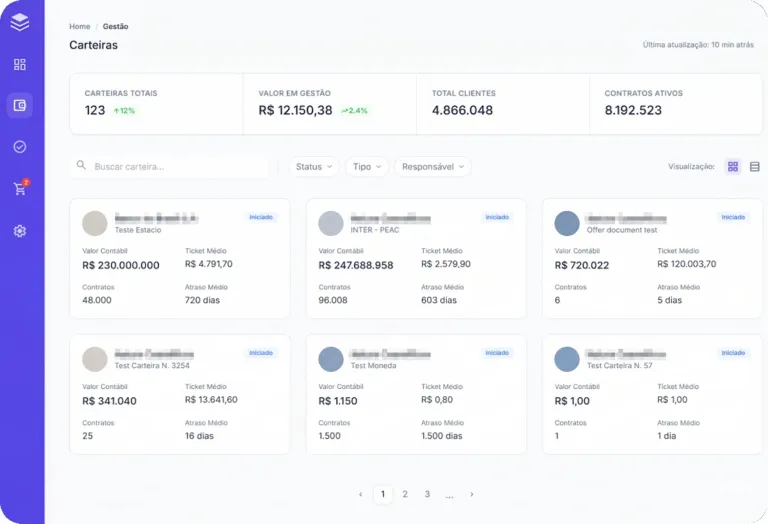Screen dimensions: 768x524
Task: Open the shopping cart with notification badge
Action: [x=21, y=188]
